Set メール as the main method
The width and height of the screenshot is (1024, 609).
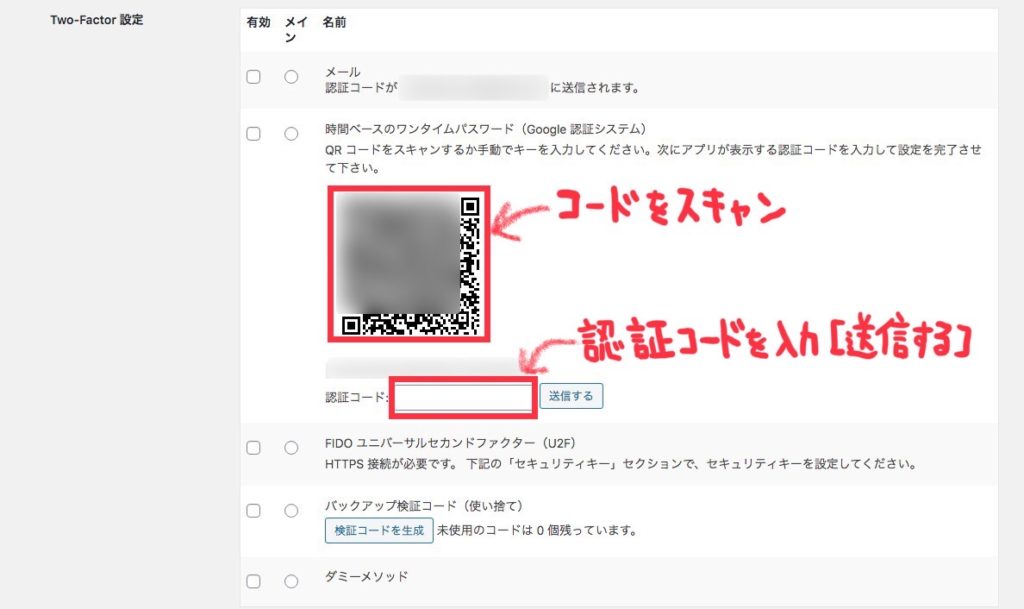[x=291, y=77]
